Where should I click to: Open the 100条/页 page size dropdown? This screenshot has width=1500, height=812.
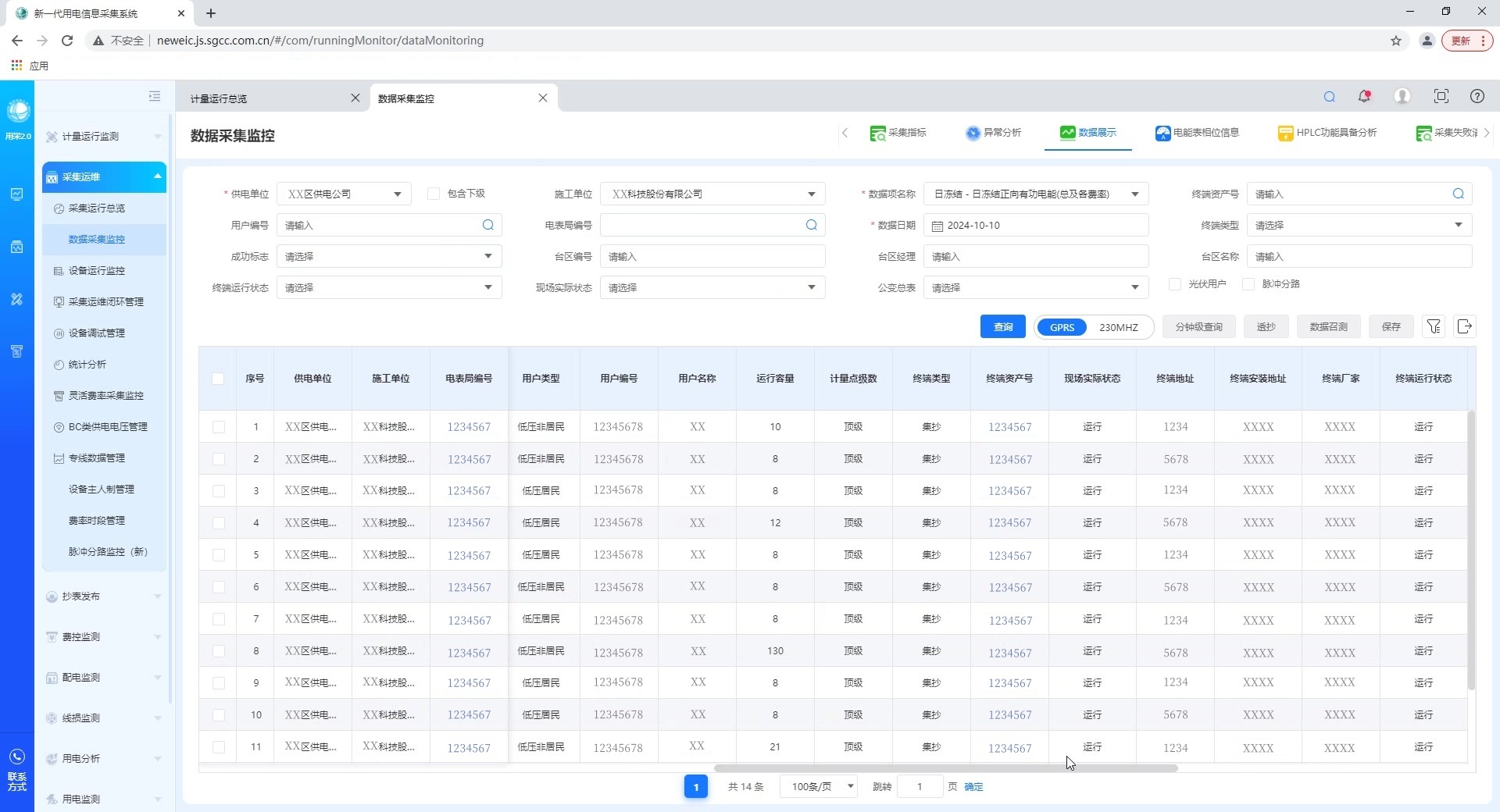[x=819, y=786]
